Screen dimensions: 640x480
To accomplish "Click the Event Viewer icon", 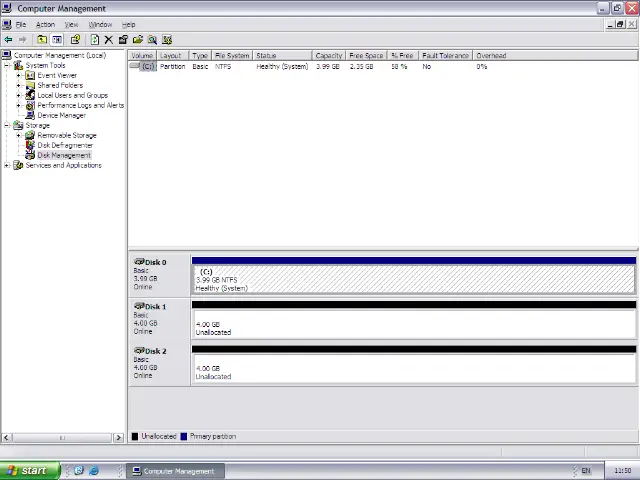I will pos(30,76).
